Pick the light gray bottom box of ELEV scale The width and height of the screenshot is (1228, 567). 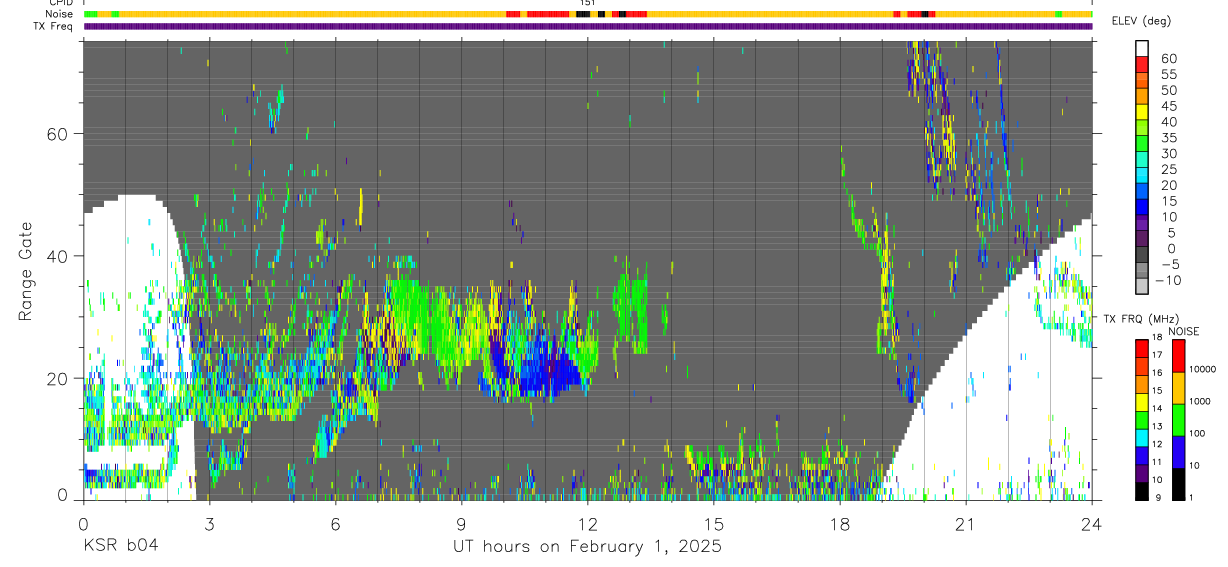[x=1142, y=287]
